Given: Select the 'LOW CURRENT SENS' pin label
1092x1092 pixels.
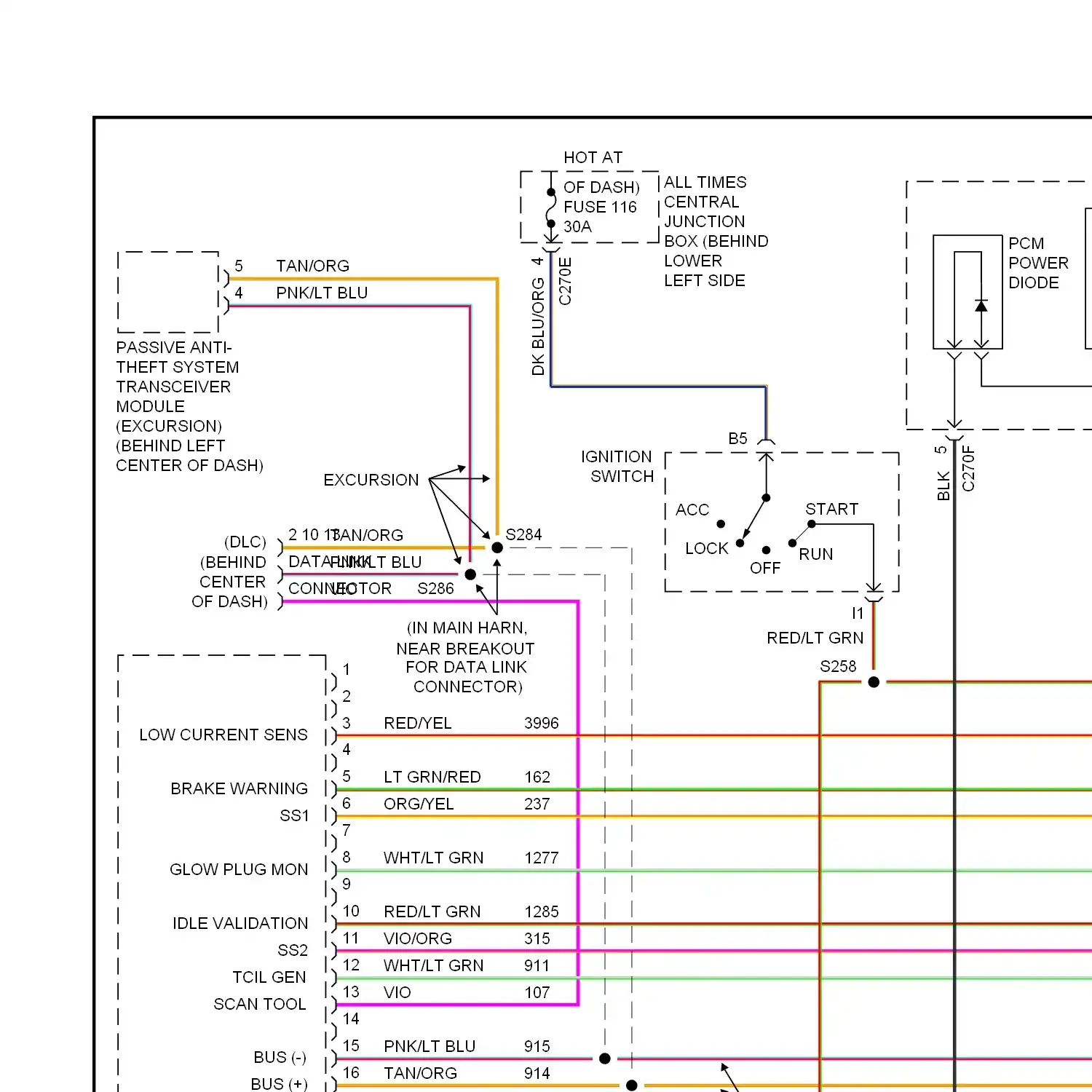Looking at the screenshot, I should tap(223, 735).
